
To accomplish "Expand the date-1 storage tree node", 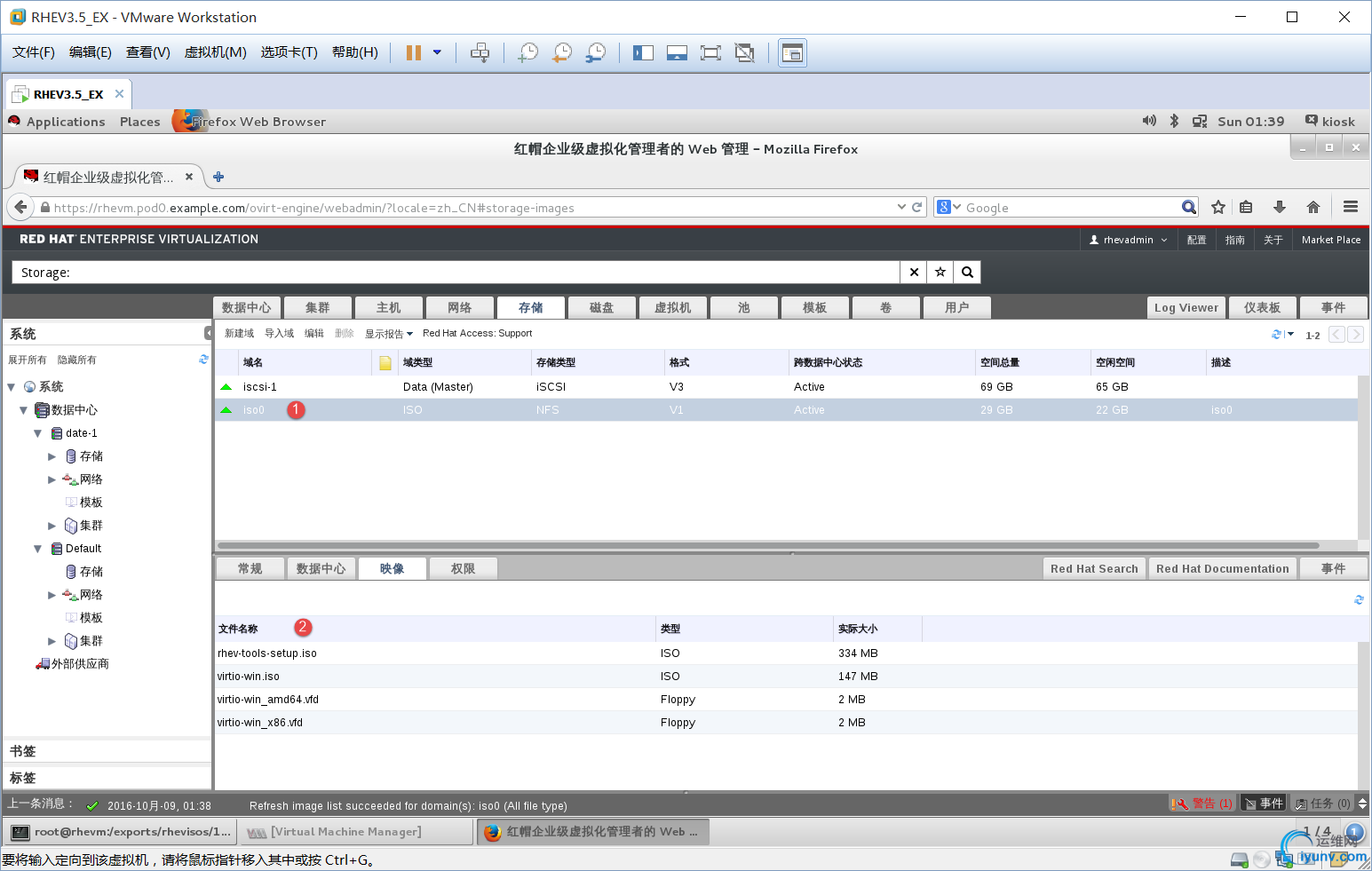I will coord(52,456).
